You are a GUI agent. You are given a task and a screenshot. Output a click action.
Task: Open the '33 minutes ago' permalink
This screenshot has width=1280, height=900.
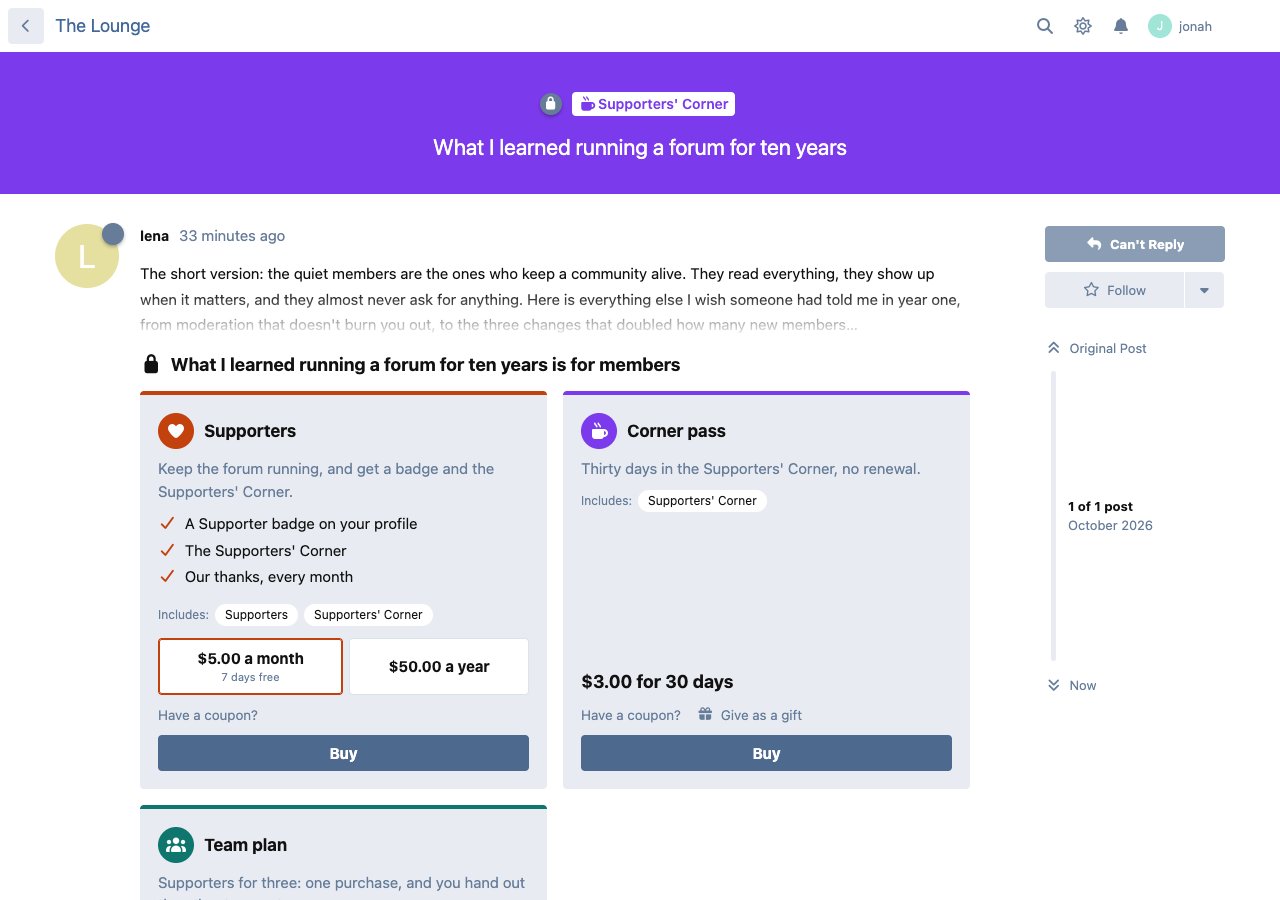coord(232,236)
